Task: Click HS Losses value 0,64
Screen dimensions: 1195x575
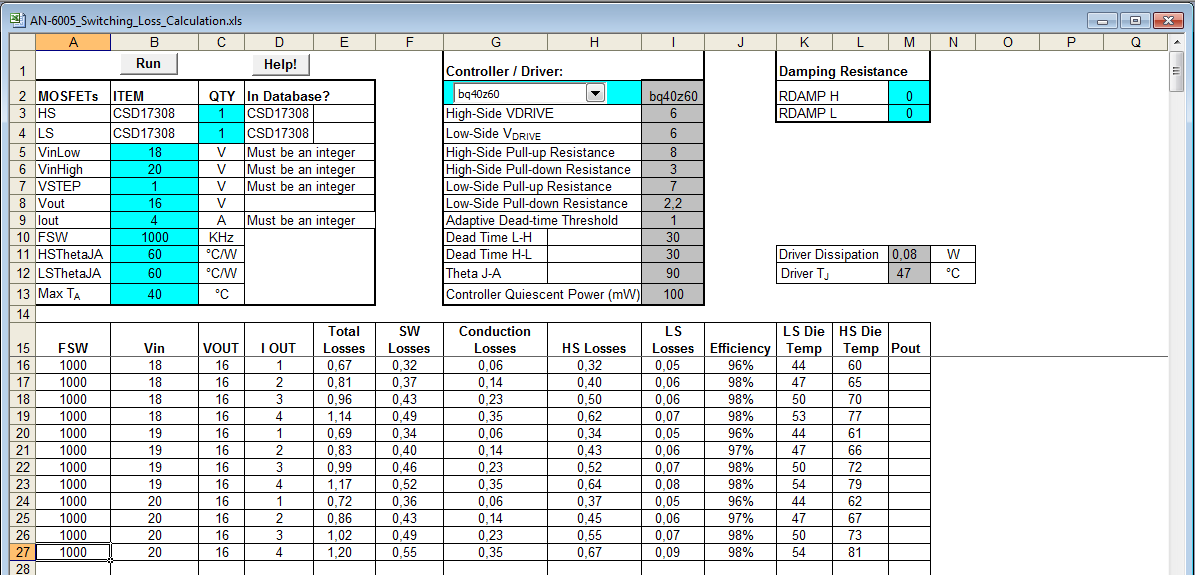Action: pyautogui.click(x=596, y=484)
